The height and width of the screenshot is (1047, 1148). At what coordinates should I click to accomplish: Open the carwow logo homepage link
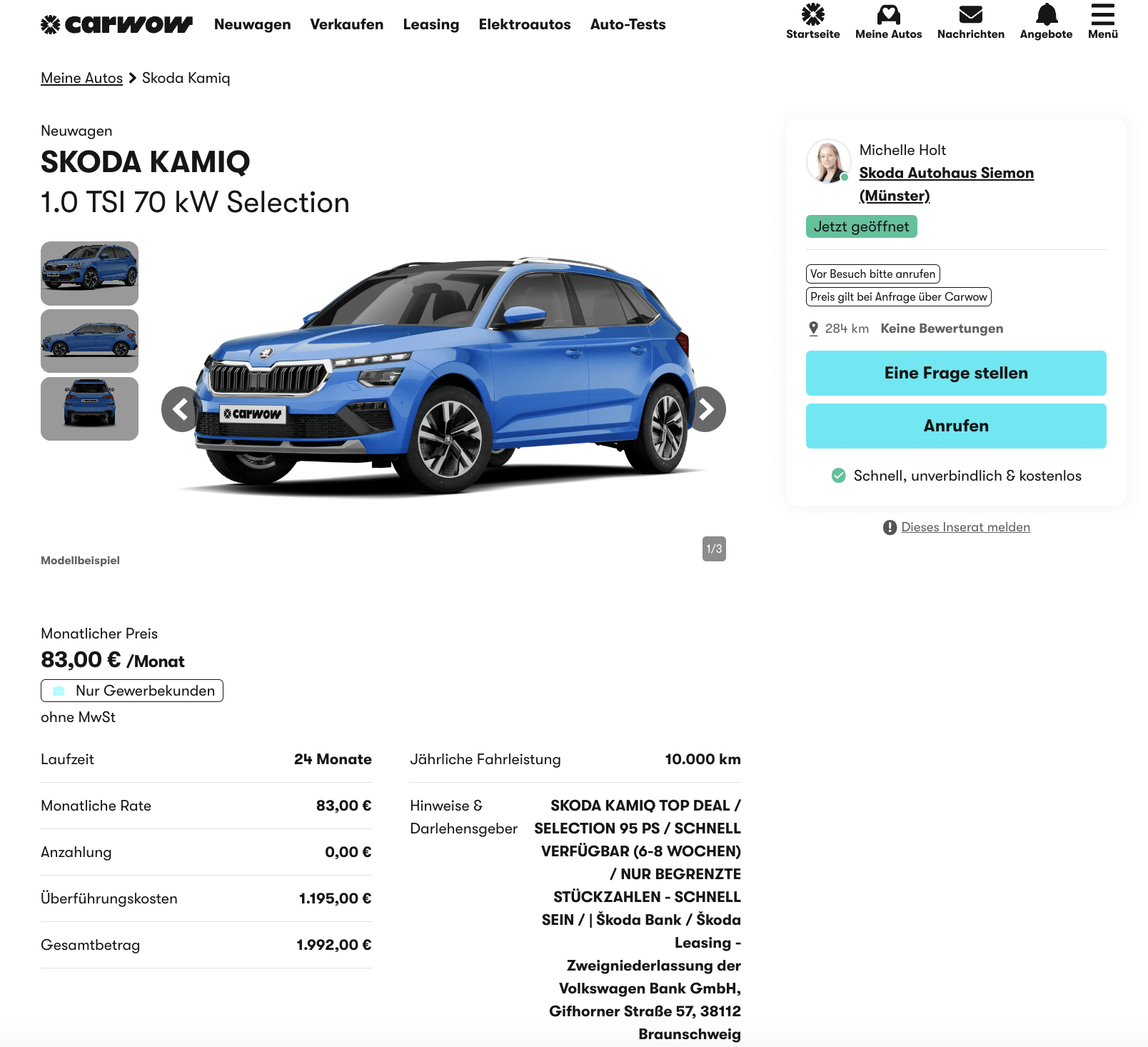pos(116,25)
